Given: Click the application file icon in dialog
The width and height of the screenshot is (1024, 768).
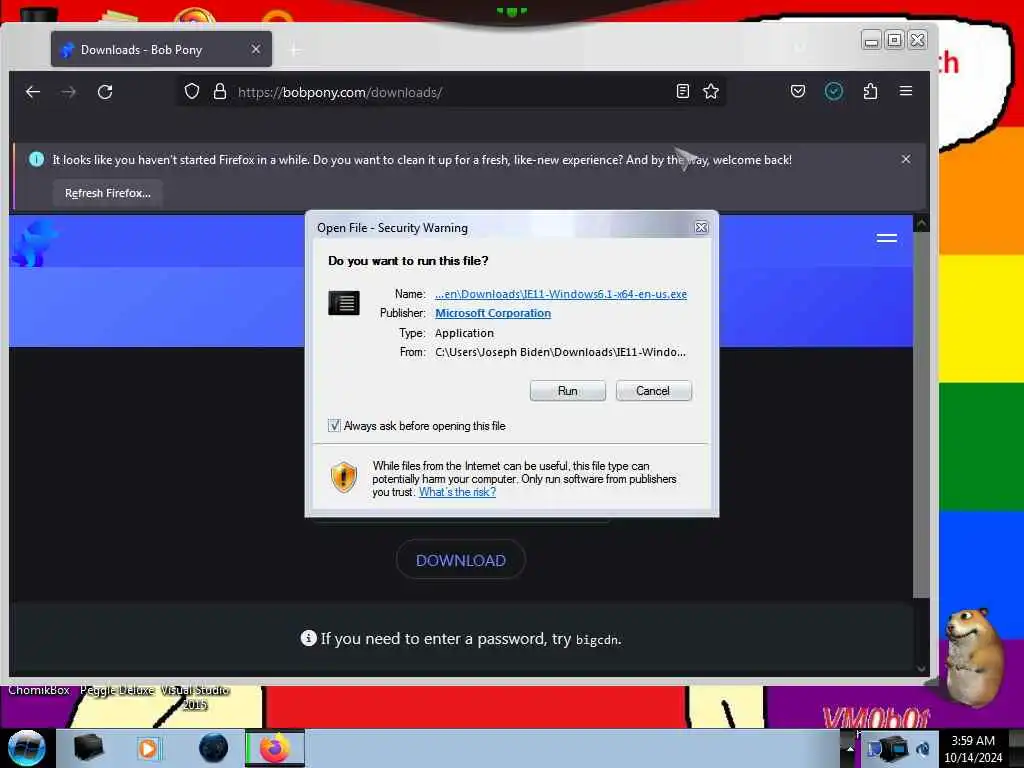Looking at the screenshot, I should pos(344,303).
